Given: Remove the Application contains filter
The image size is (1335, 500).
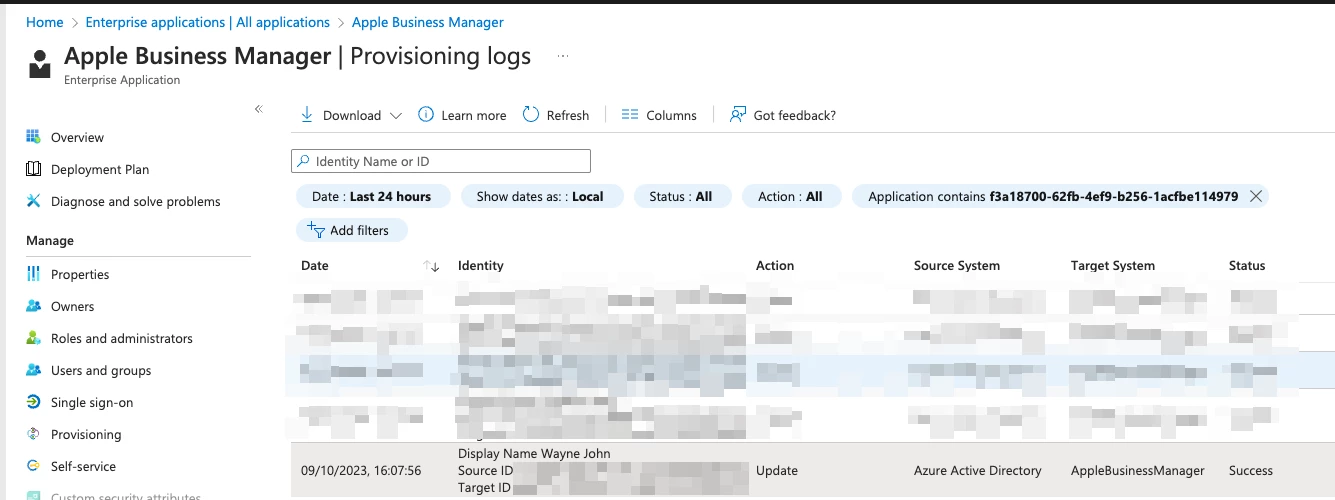Looking at the screenshot, I should click(1256, 197).
